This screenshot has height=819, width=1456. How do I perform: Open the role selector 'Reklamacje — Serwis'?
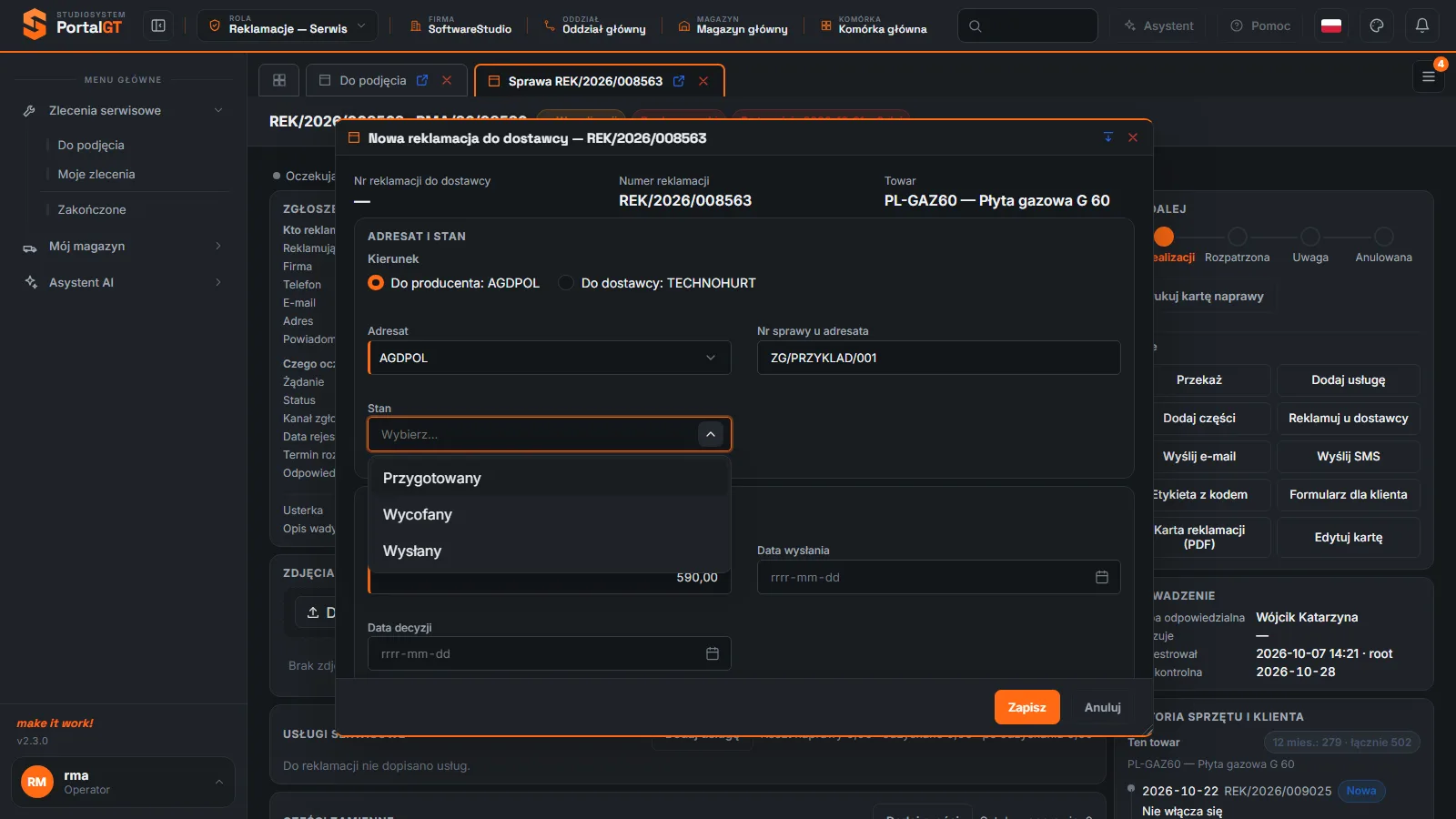pyautogui.click(x=288, y=25)
